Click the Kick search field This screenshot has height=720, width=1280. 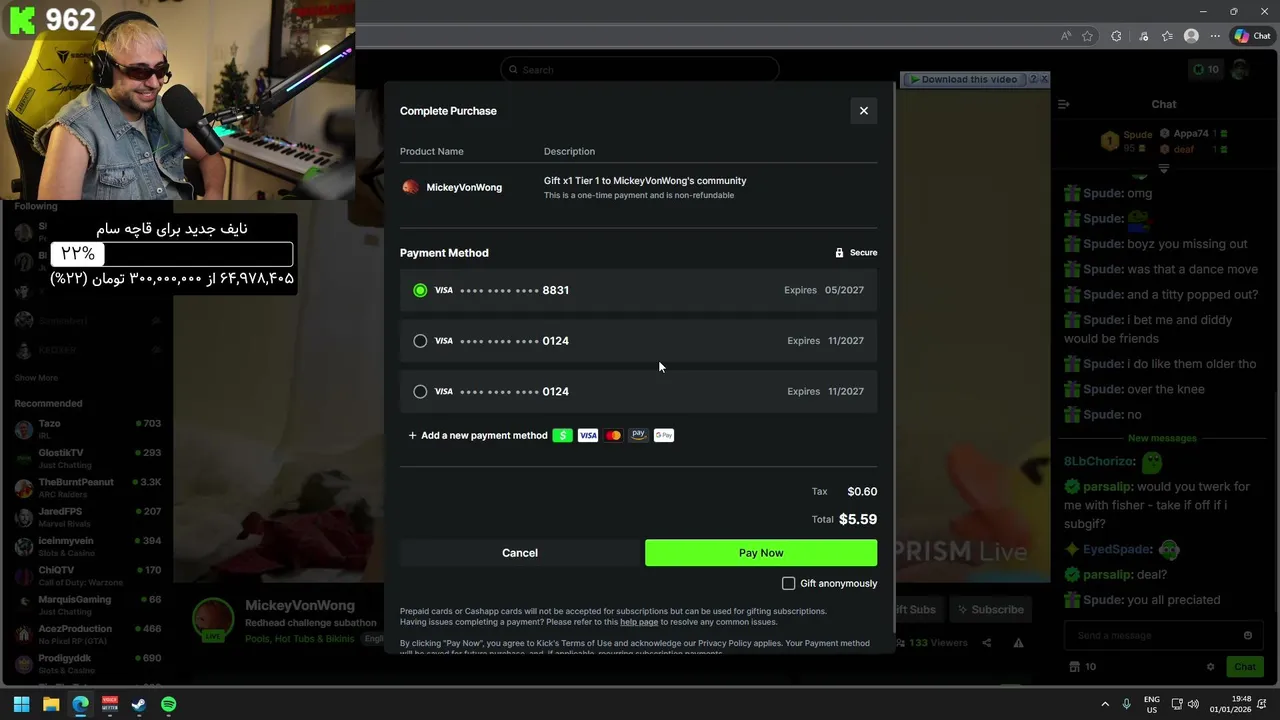(640, 70)
